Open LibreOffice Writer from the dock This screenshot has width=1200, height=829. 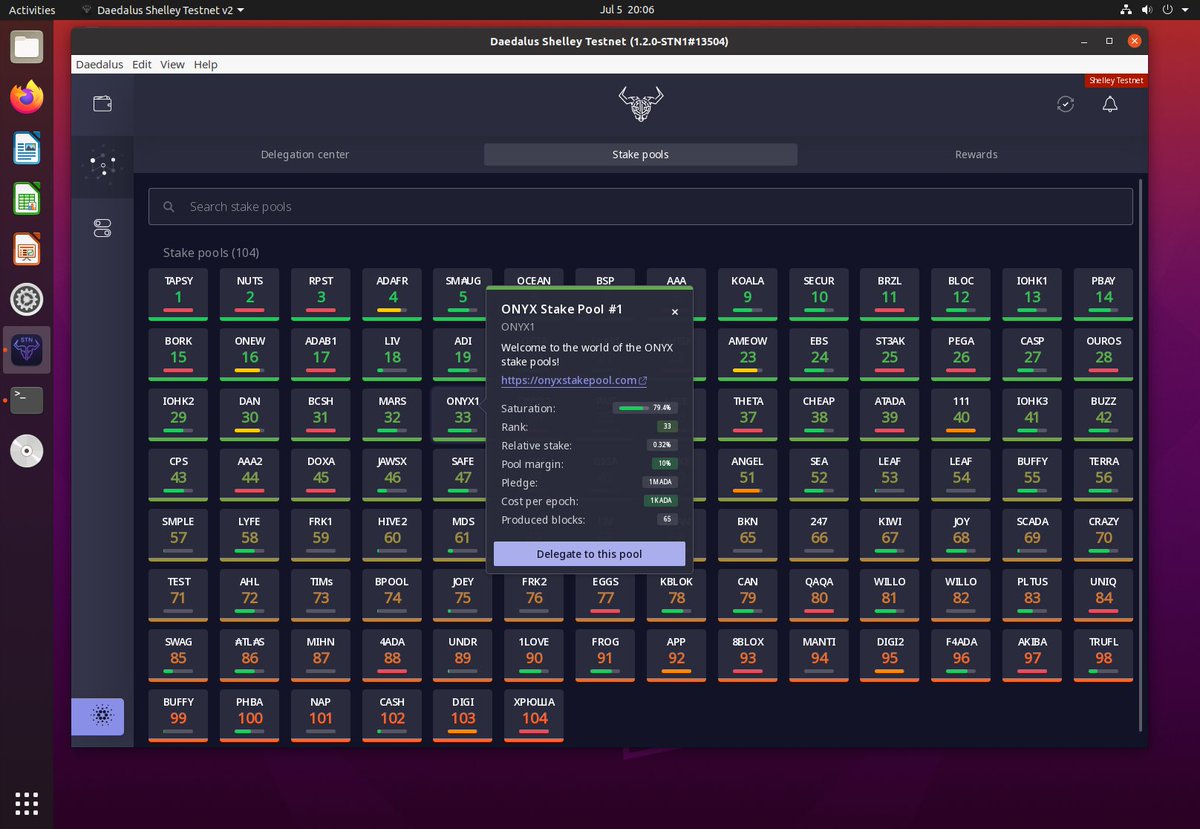pyautogui.click(x=26, y=147)
